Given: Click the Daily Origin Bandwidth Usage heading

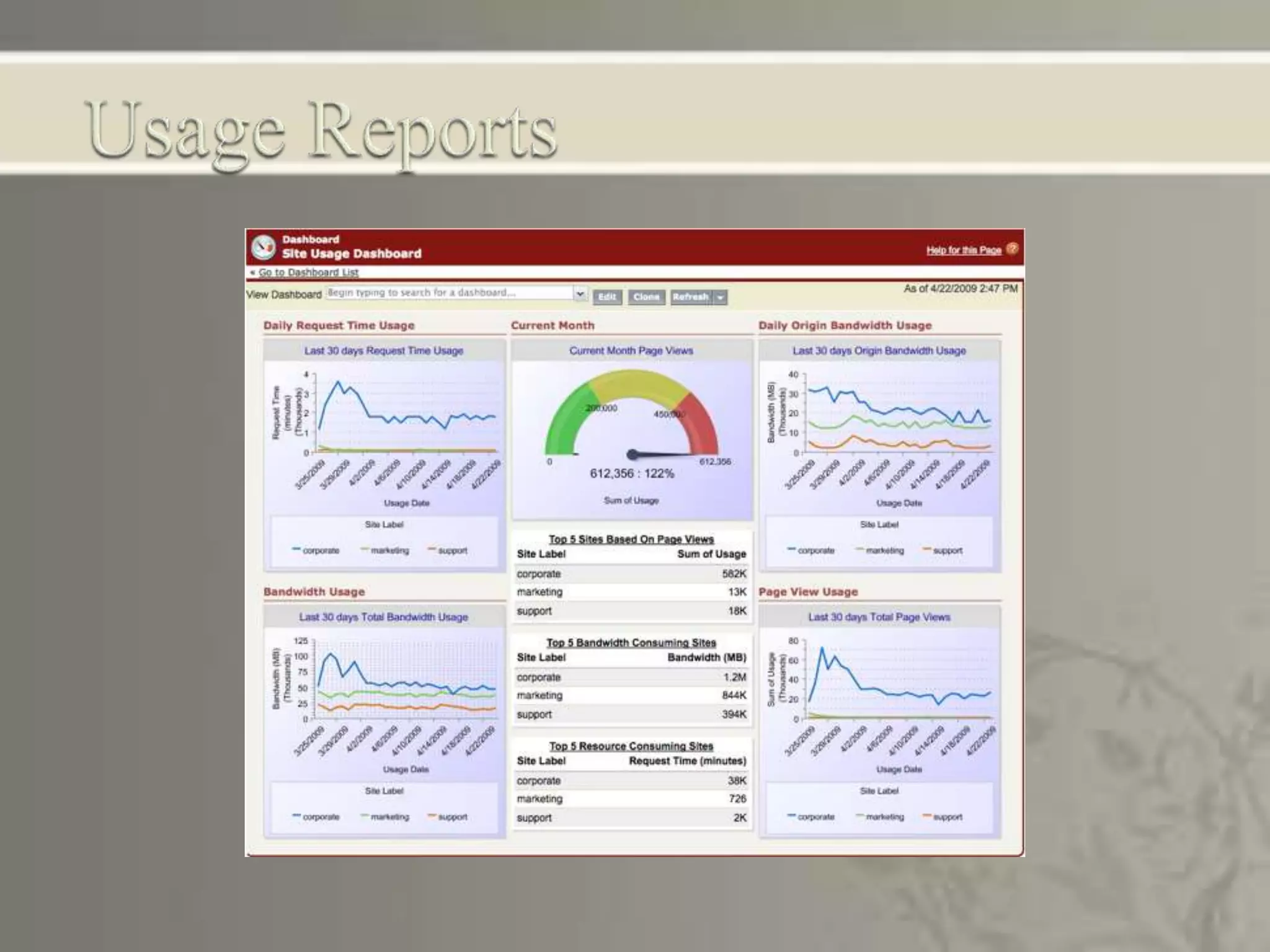Looking at the screenshot, I should tap(845, 325).
